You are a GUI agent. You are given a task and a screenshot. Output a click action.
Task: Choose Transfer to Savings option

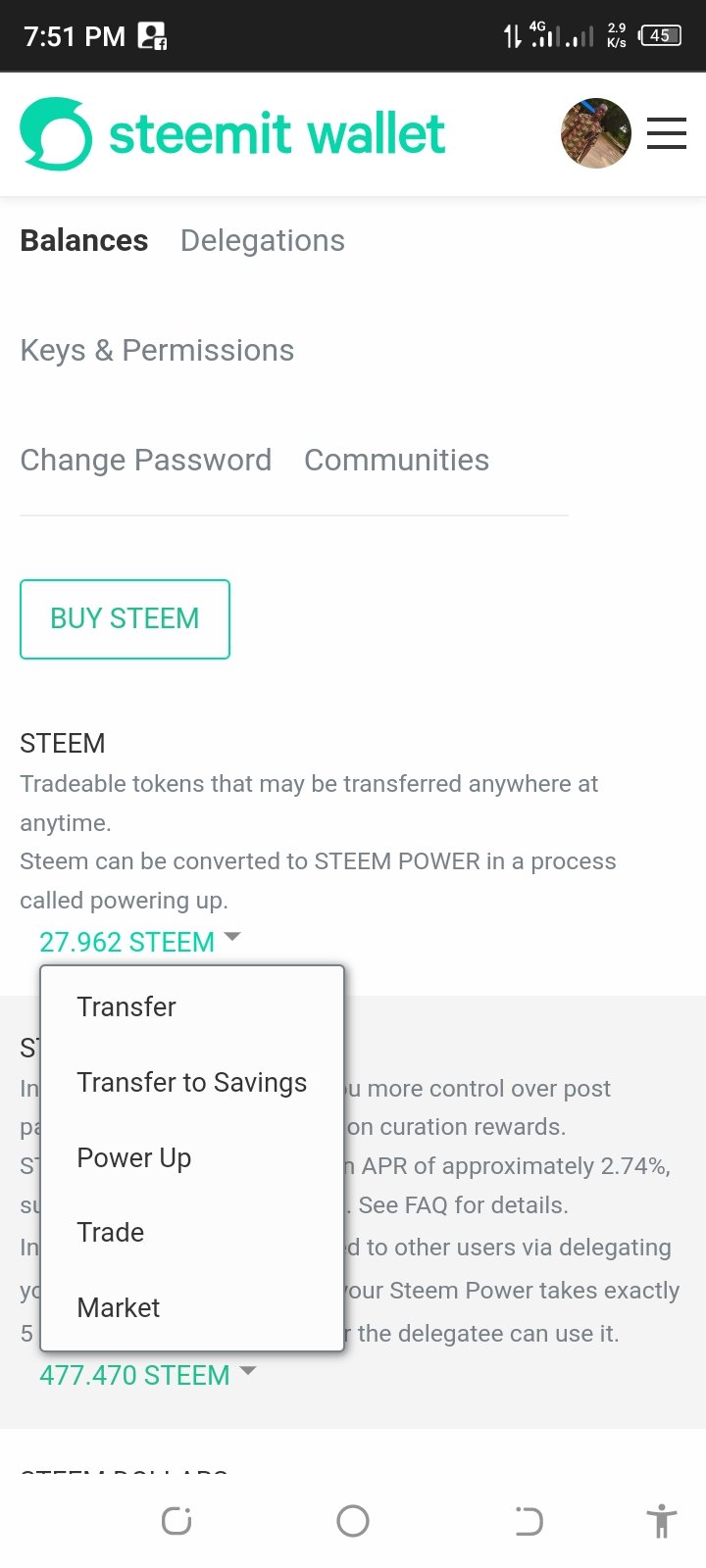(x=192, y=1082)
